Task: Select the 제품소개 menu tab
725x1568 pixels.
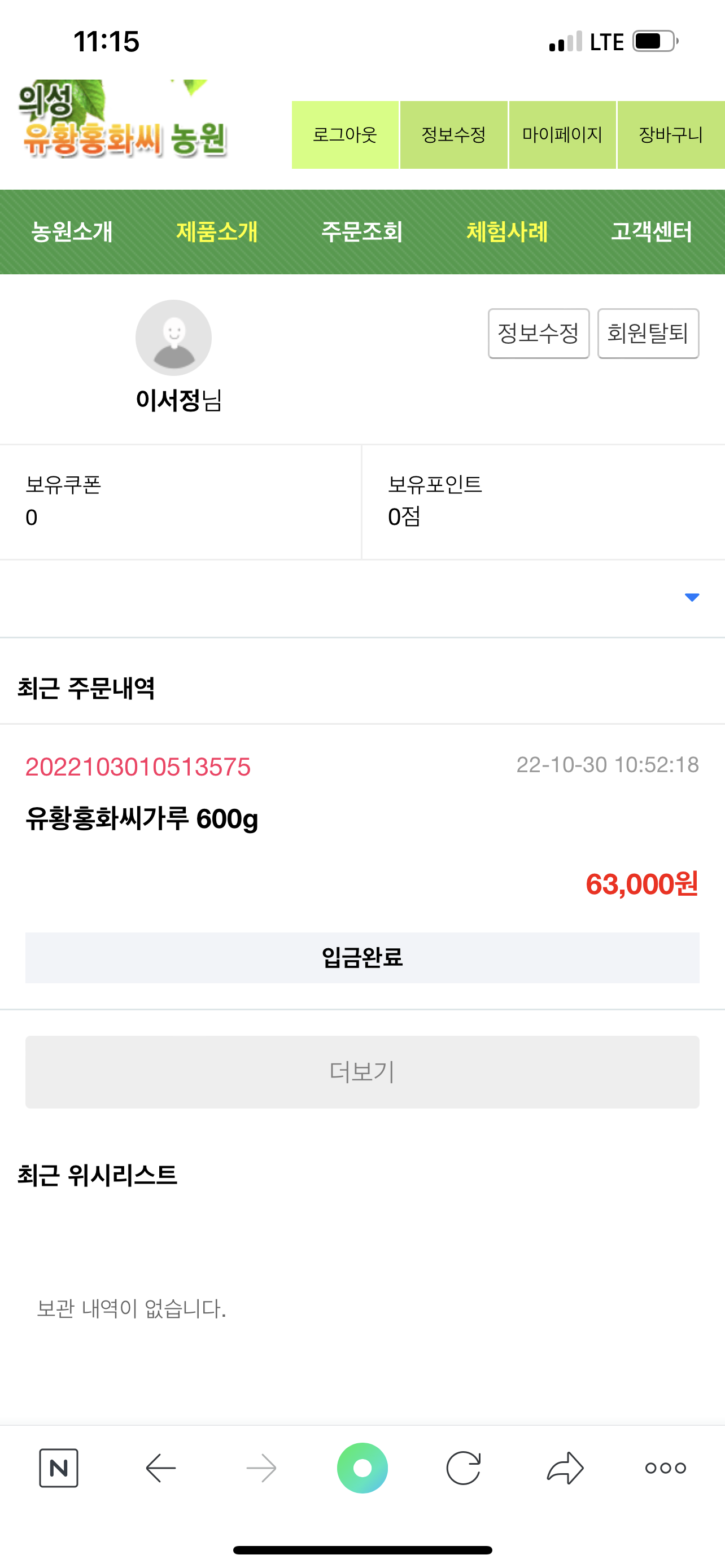Action: pyautogui.click(x=217, y=232)
